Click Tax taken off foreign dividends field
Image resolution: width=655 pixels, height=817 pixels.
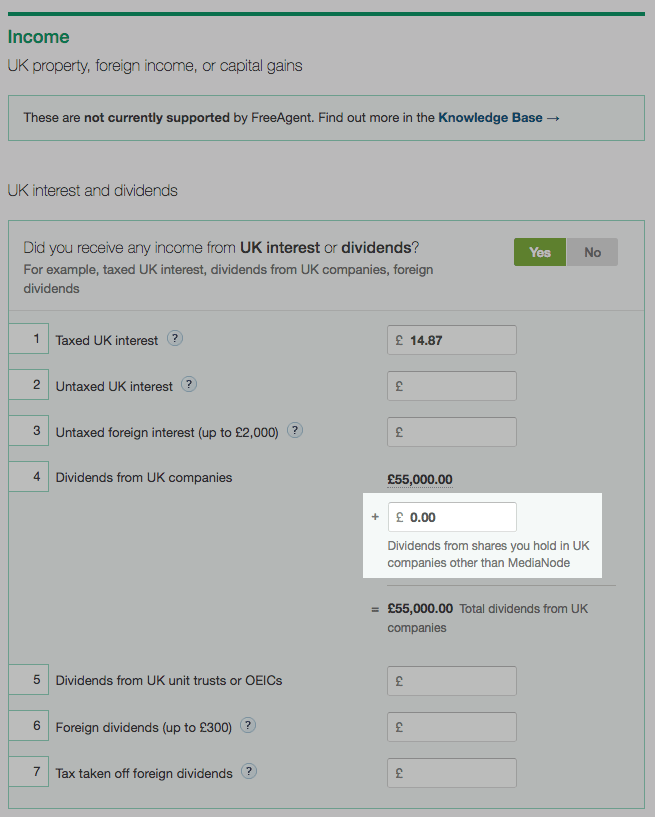pyautogui.click(x=452, y=773)
